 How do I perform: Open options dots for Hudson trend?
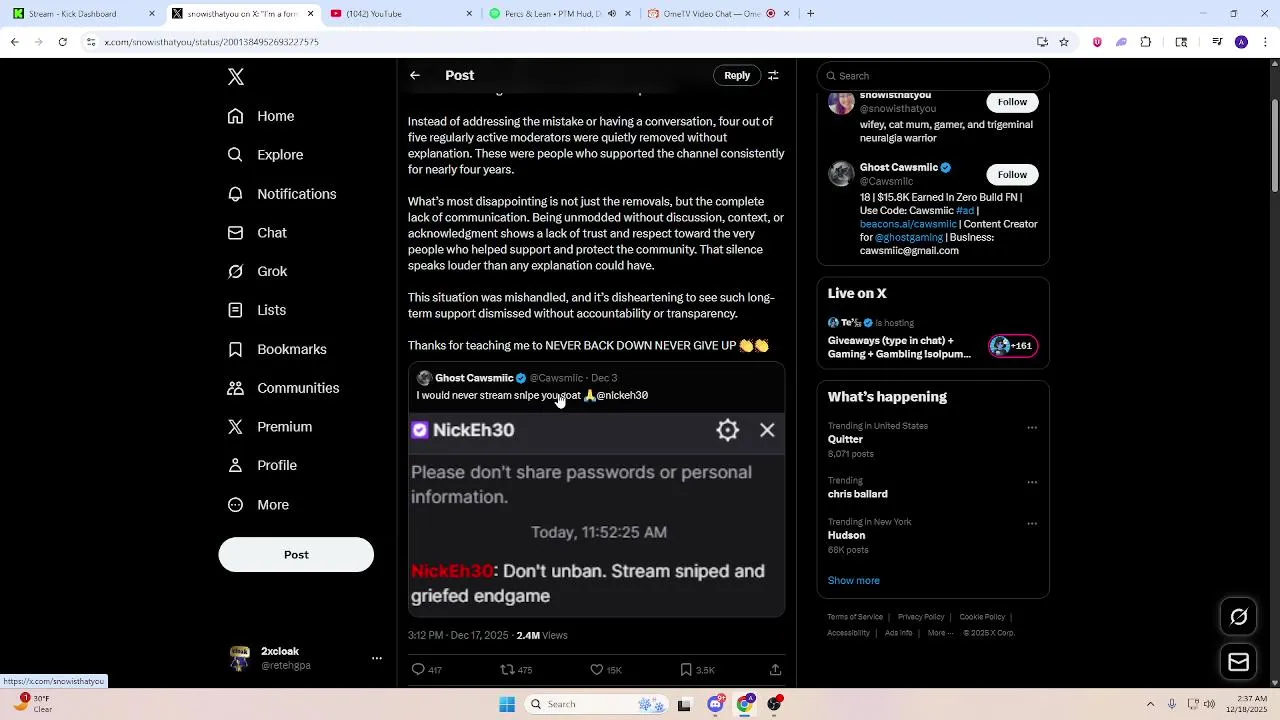coord(1032,524)
